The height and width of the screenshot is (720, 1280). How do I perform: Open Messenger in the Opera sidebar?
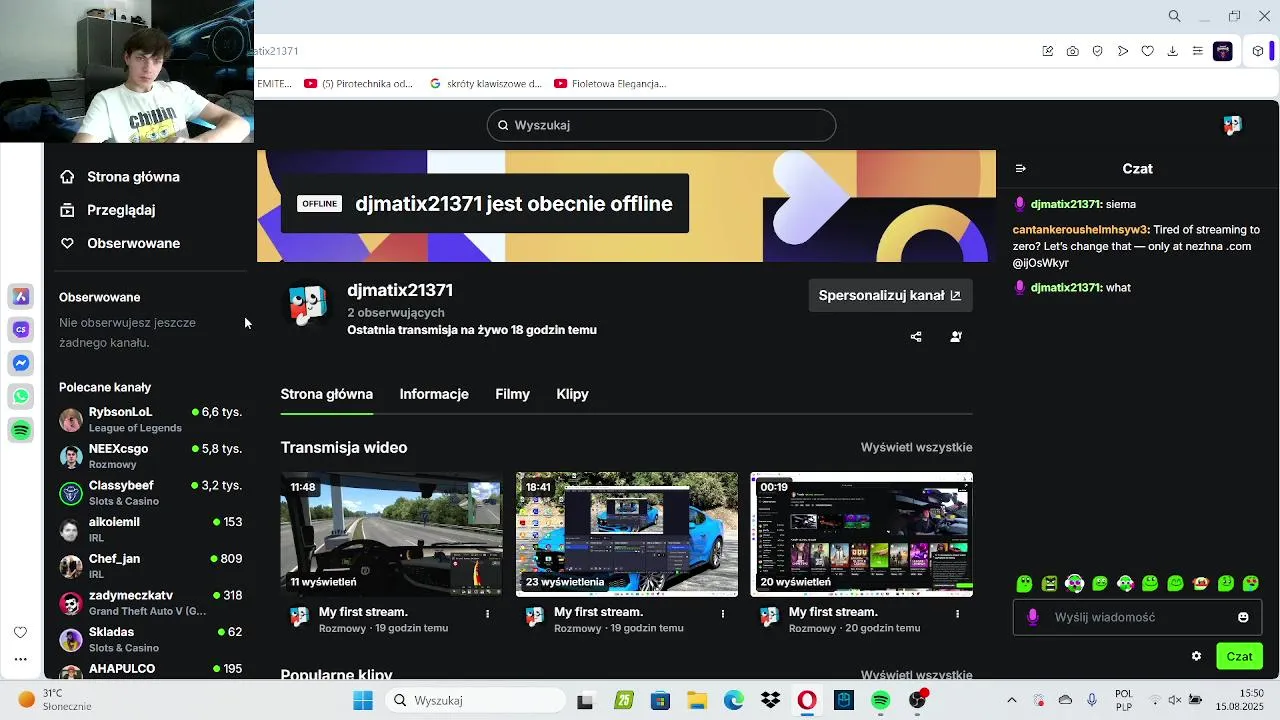pyautogui.click(x=20, y=363)
